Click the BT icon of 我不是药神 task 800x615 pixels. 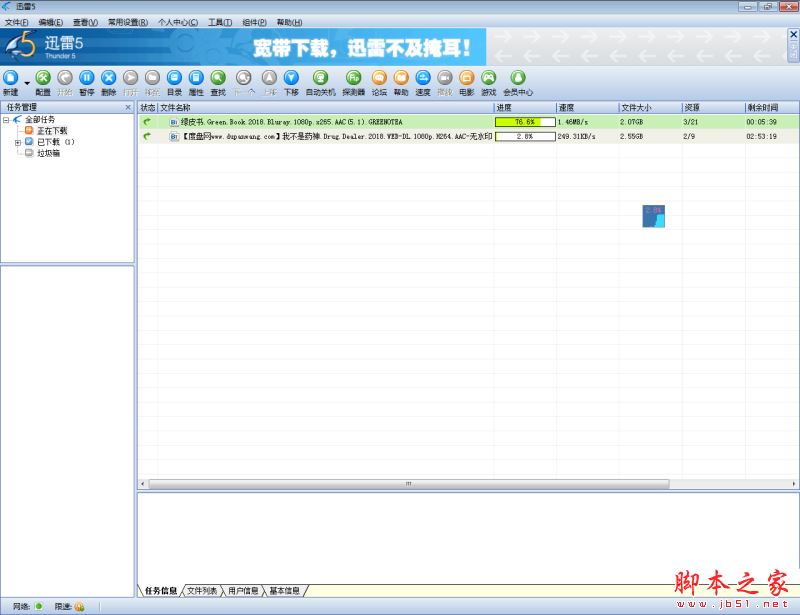coord(174,136)
